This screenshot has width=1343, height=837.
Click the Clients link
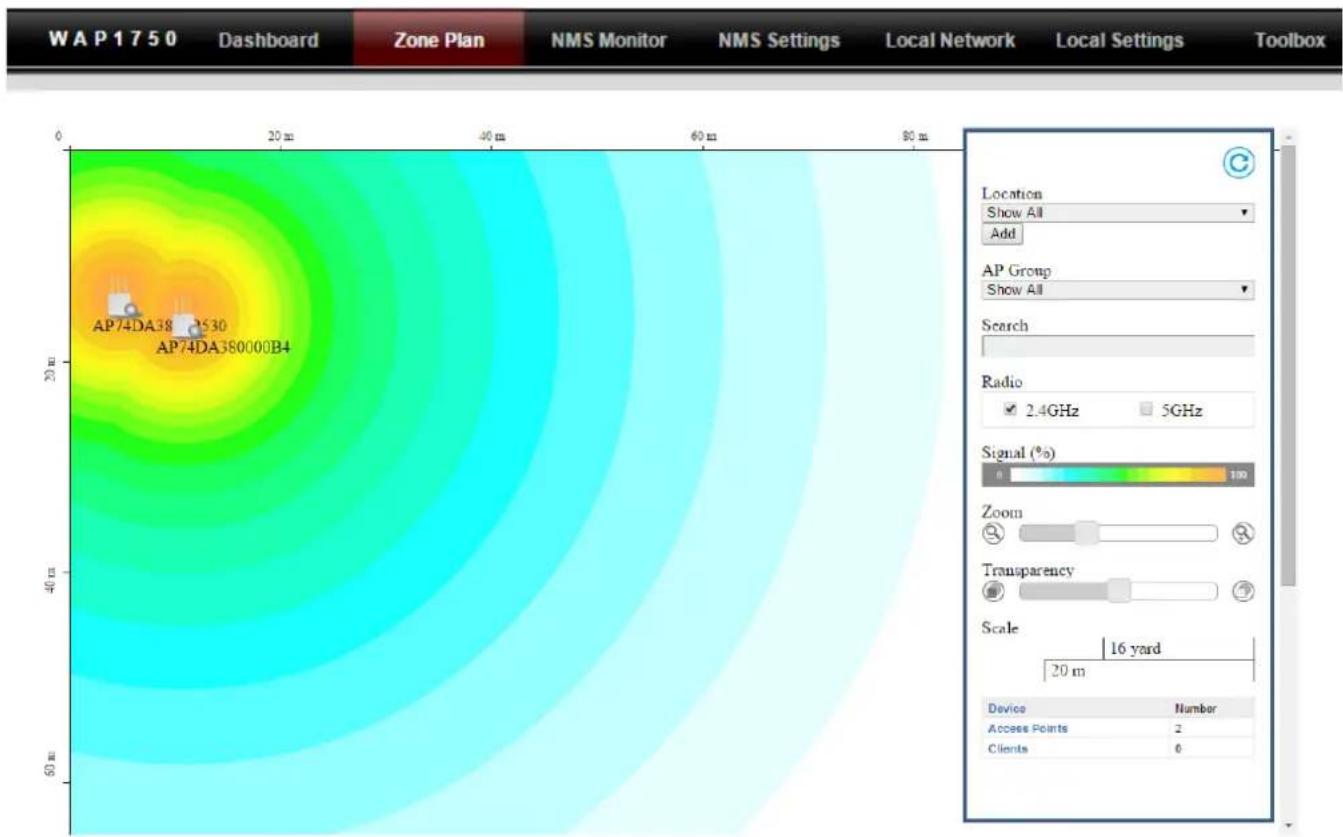click(x=1007, y=749)
